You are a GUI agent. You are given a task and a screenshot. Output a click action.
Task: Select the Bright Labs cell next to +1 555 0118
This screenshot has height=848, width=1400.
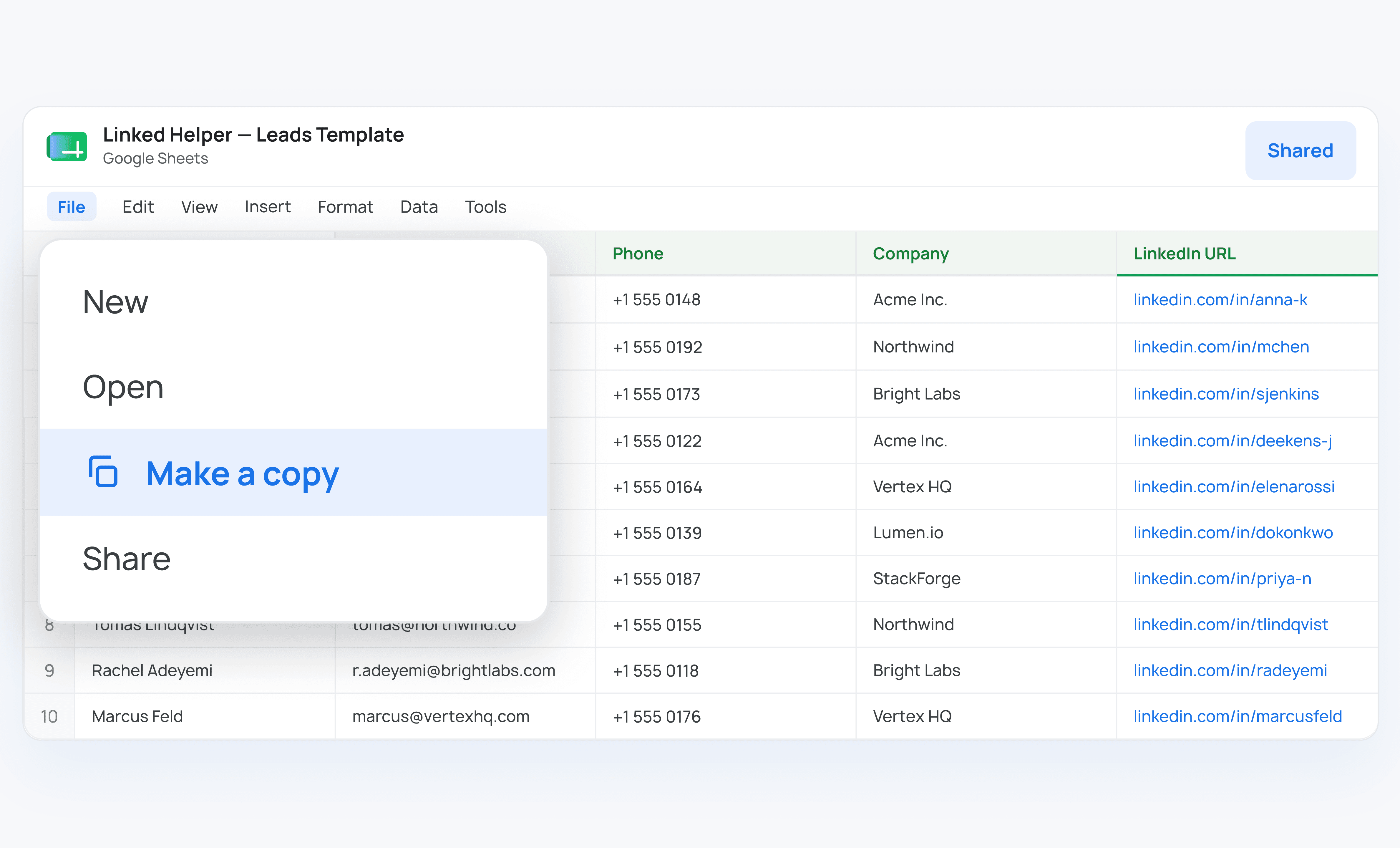point(986,671)
